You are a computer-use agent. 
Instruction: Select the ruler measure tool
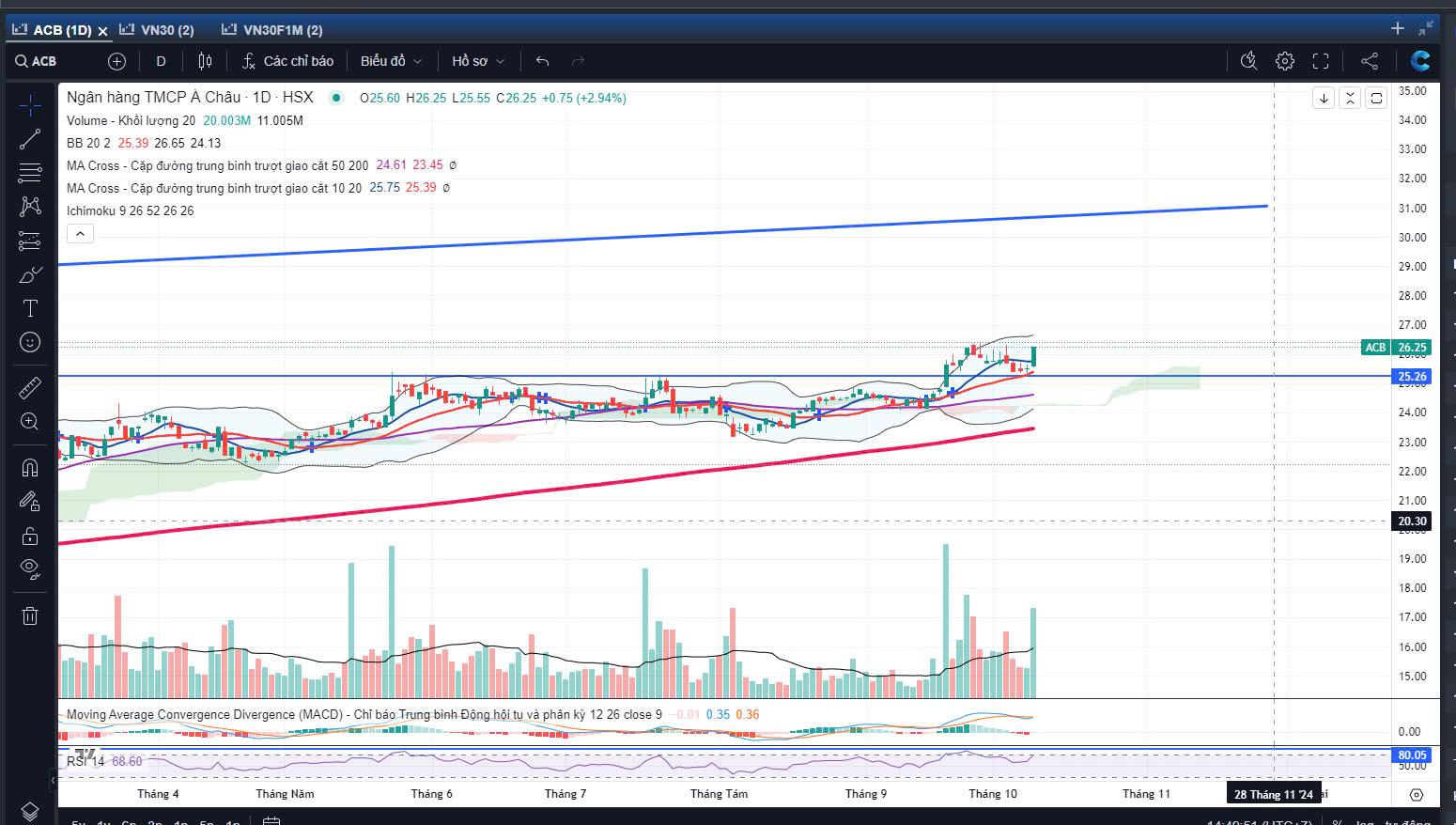tap(30, 387)
